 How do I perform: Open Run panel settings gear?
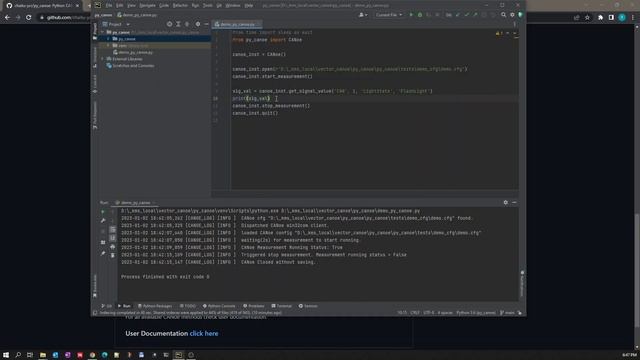pos(506,202)
